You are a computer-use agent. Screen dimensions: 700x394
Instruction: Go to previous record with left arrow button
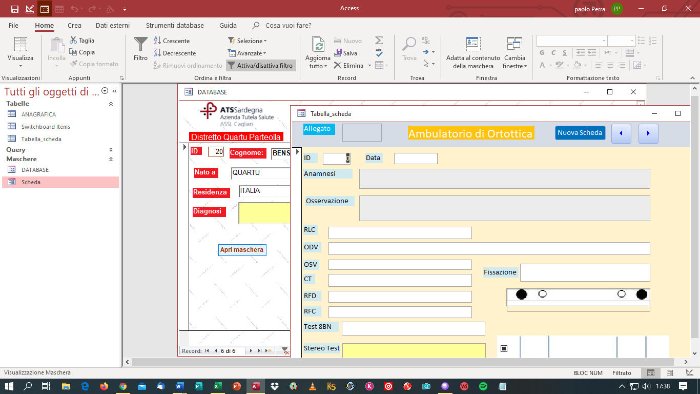click(621, 133)
